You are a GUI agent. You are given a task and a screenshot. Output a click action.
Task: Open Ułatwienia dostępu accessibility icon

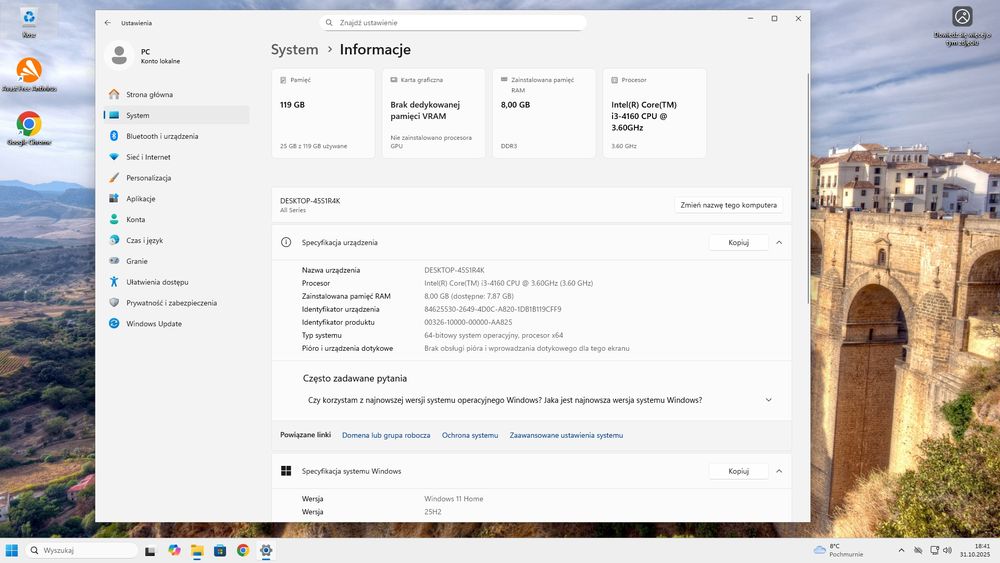pyautogui.click(x=114, y=282)
